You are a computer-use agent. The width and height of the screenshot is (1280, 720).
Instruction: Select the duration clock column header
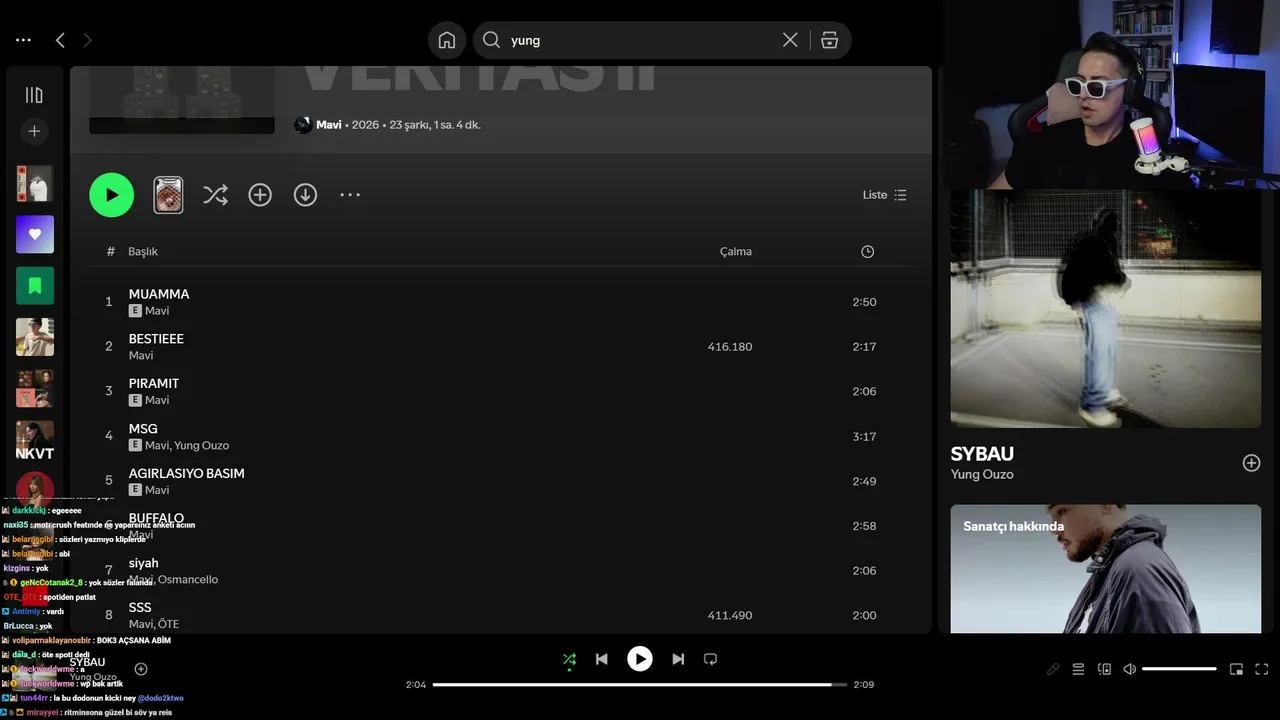[x=867, y=252]
